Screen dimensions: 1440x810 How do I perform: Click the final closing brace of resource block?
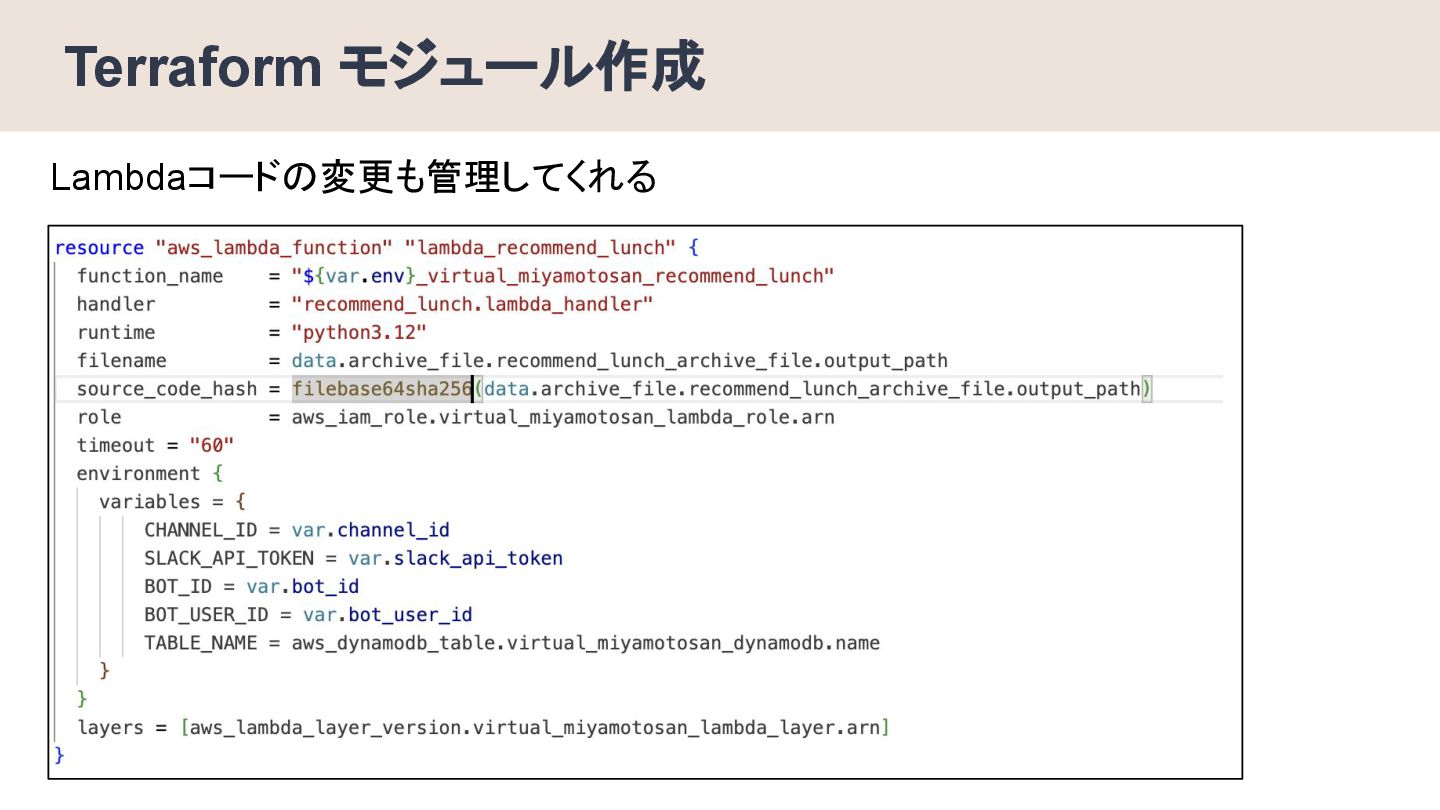point(60,754)
